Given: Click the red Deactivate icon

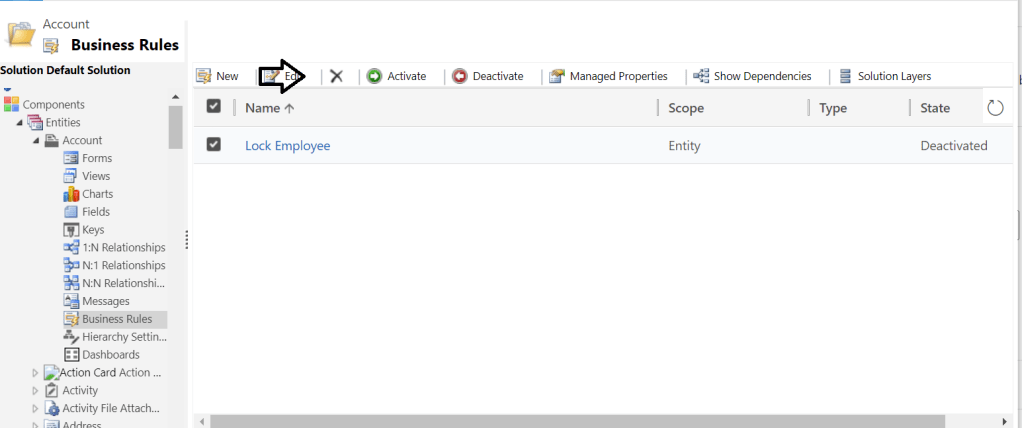Looking at the screenshot, I should click(459, 76).
